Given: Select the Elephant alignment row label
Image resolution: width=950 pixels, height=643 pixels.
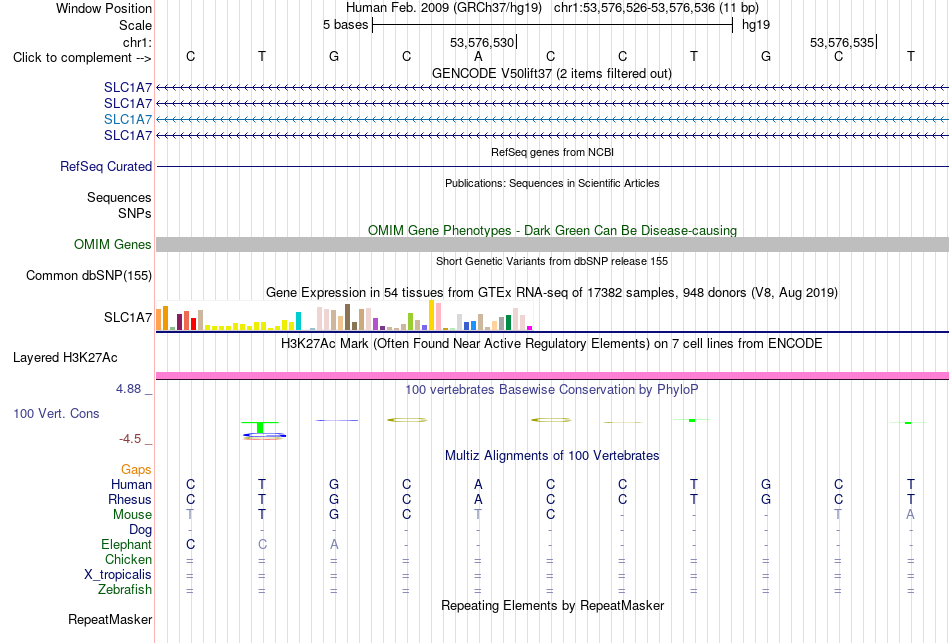Looking at the screenshot, I should point(126,544).
